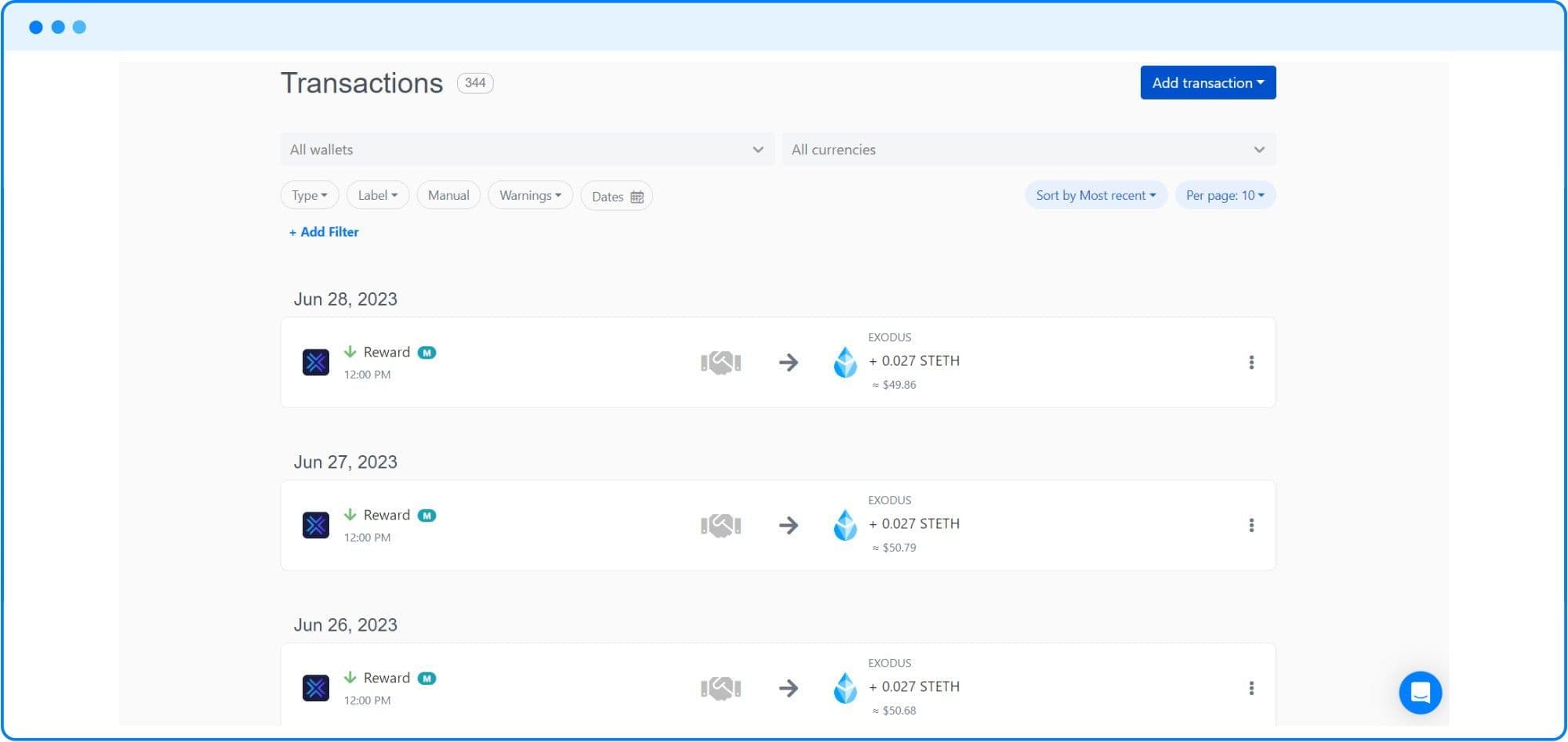The width and height of the screenshot is (1568, 742).
Task: Click handshake icon on Jun 27 reward
Action: 720,525
